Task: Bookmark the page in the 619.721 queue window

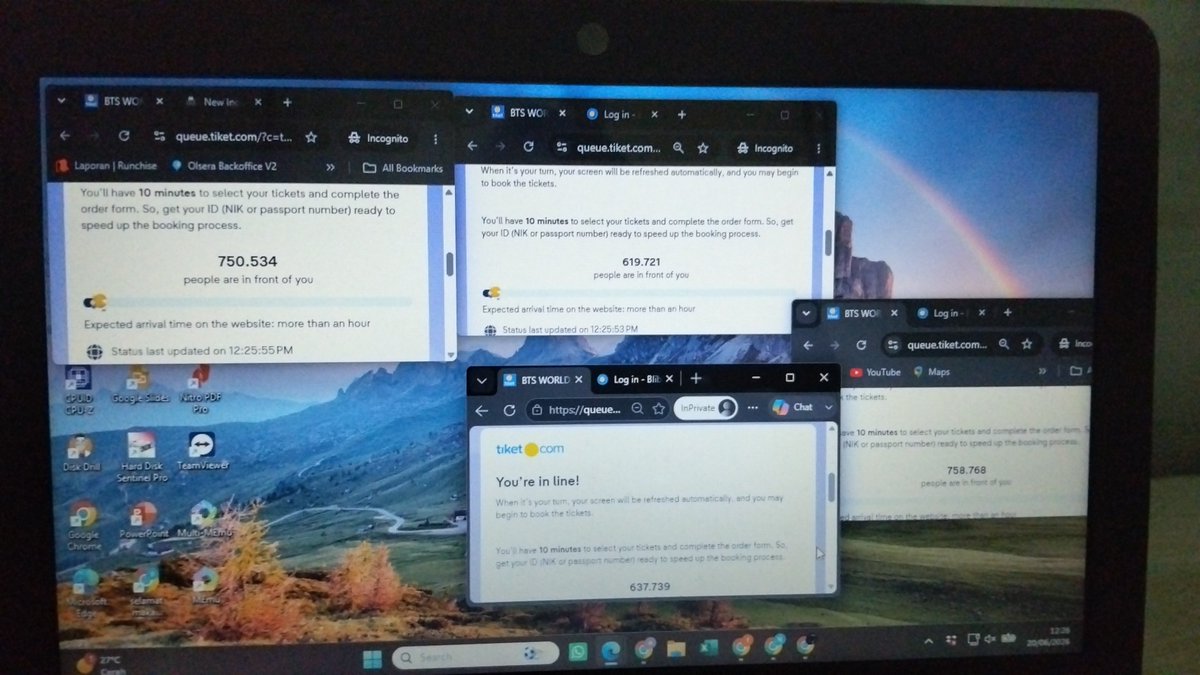Action: tap(703, 148)
